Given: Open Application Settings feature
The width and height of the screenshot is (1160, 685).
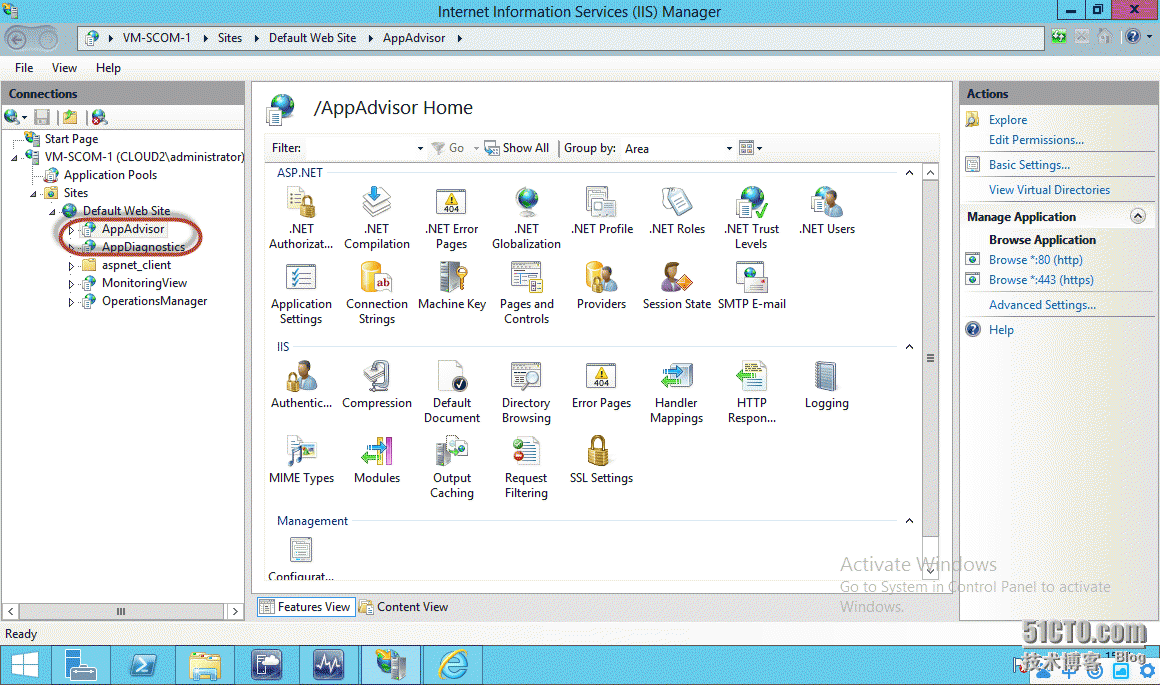Looking at the screenshot, I should (x=301, y=293).
